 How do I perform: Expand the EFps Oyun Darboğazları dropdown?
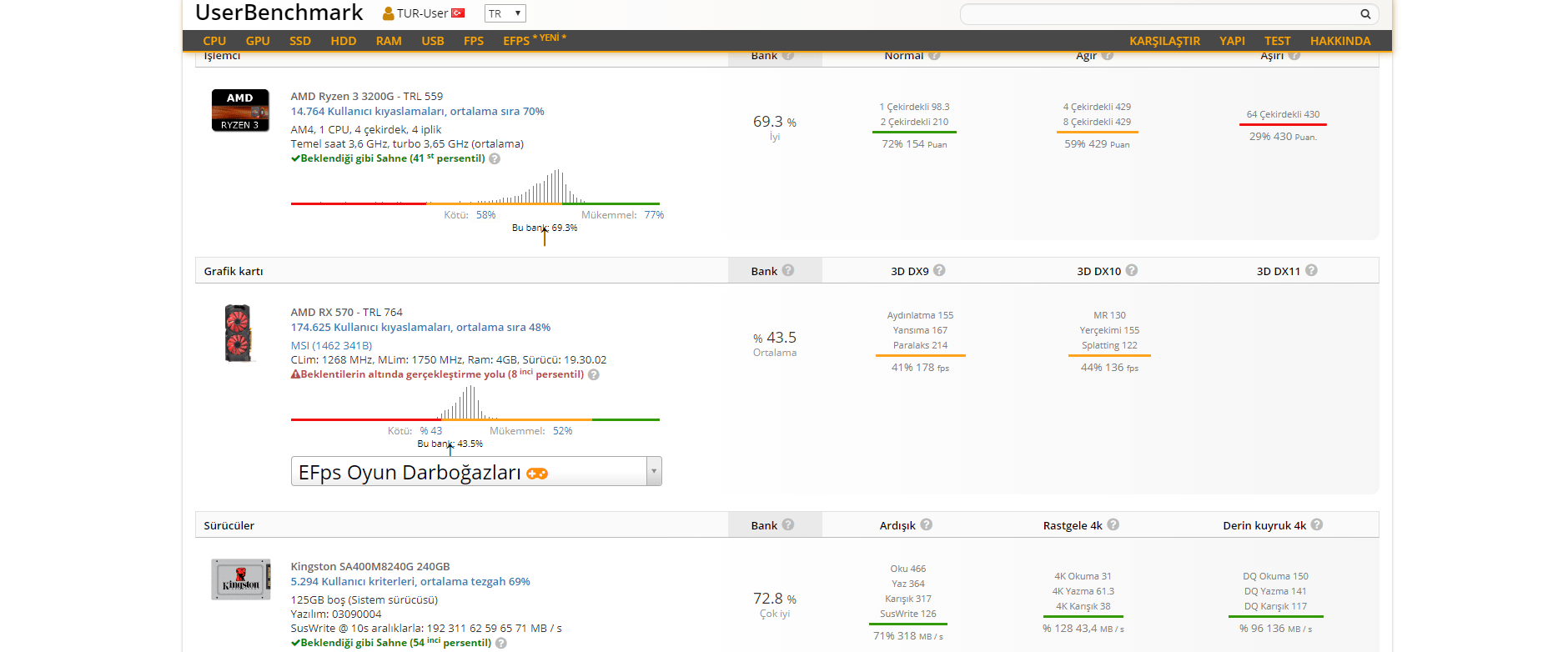(x=476, y=471)
